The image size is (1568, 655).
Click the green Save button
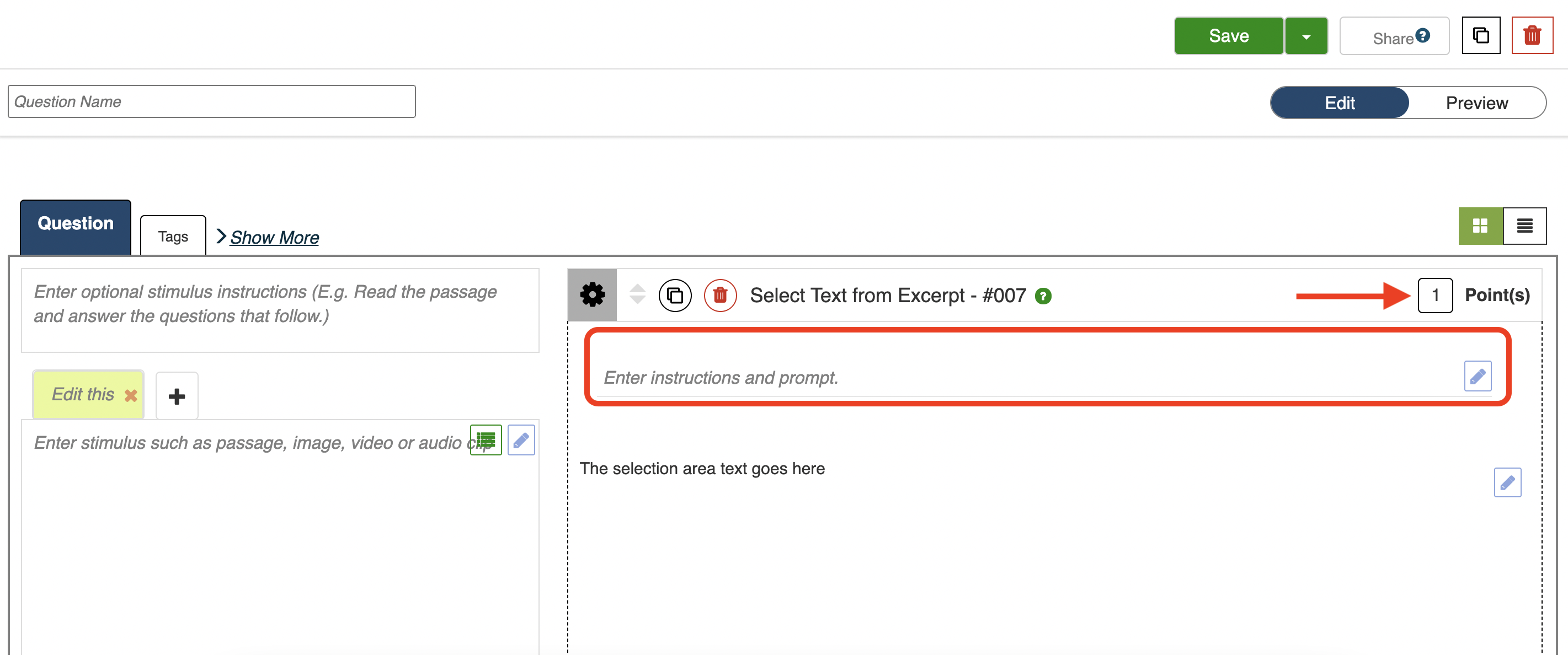(x=1228, y=36)
